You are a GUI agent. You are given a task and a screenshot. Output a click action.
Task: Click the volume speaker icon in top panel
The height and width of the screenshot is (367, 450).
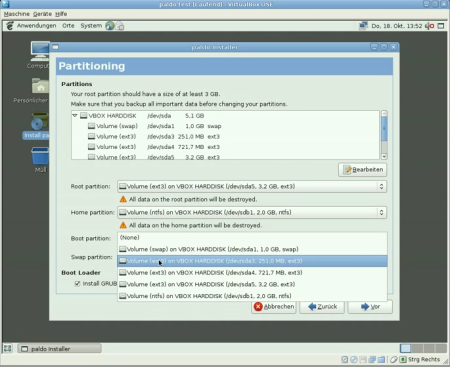point(430,26)
